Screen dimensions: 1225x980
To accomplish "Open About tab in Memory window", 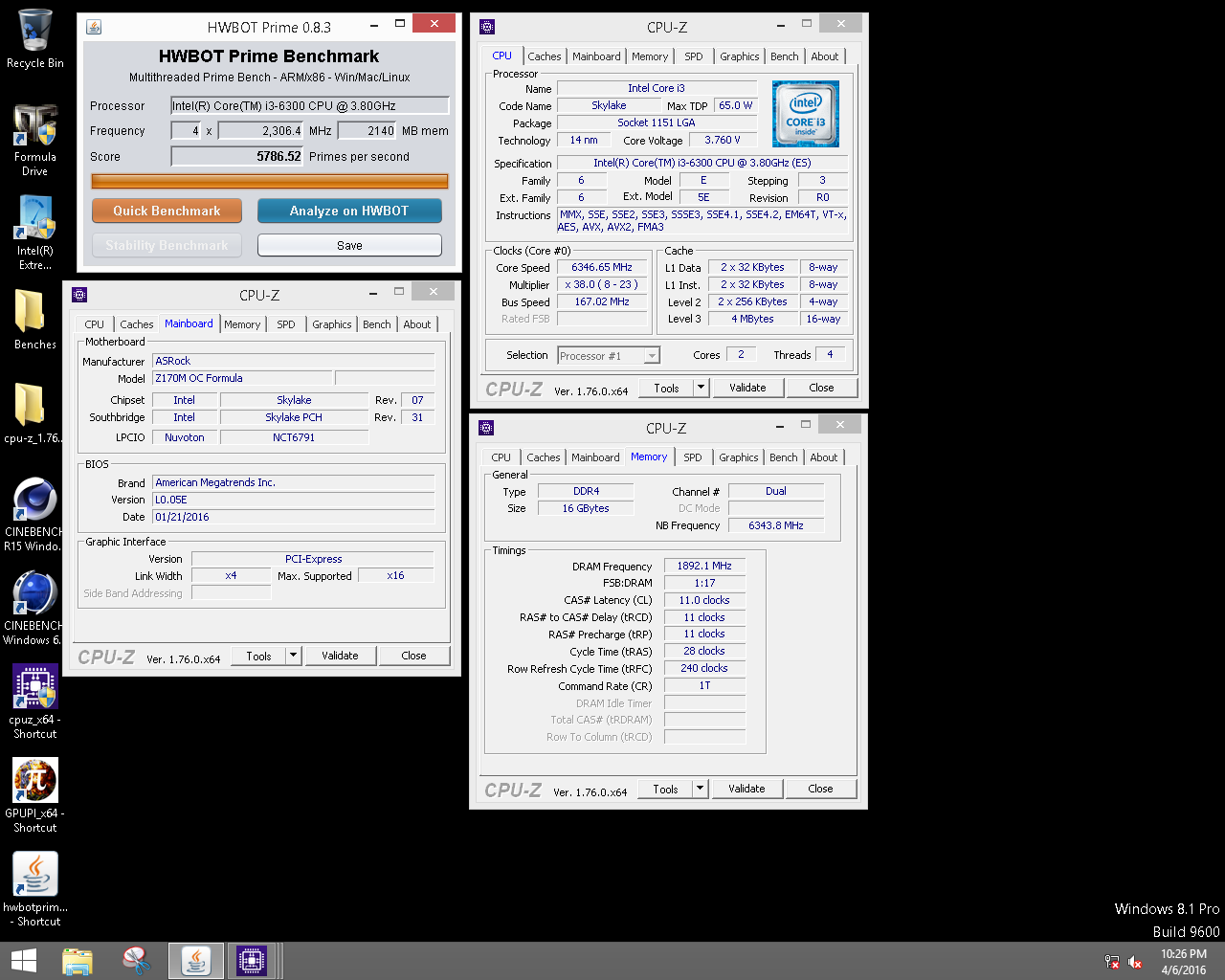I will tap(824, 457).
